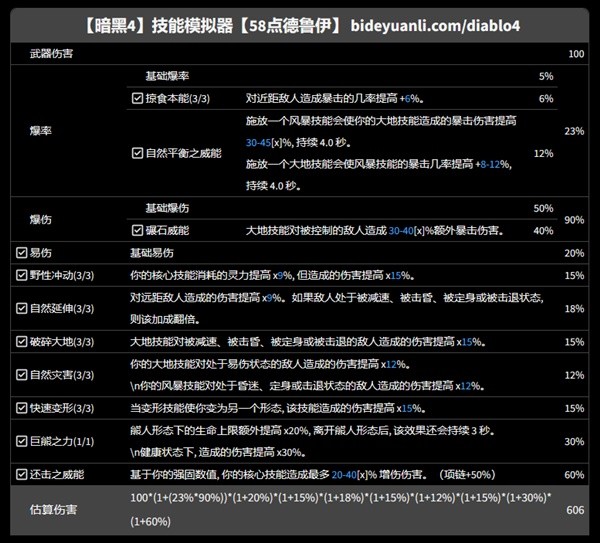The height and width of the screenshot is (543, 600).
Task: Select the 估算伤害 label
Action: pyautogui.click(x=54, y=510)
